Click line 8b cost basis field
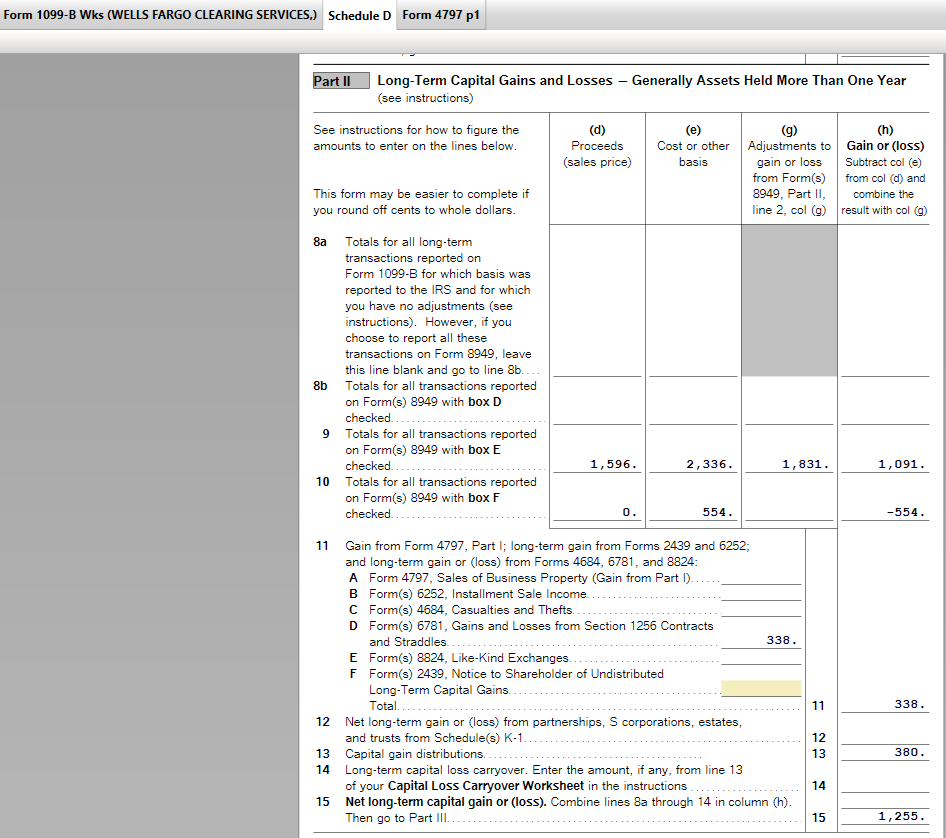The width and height of the screenshot is (946, 838). point(693,417)
